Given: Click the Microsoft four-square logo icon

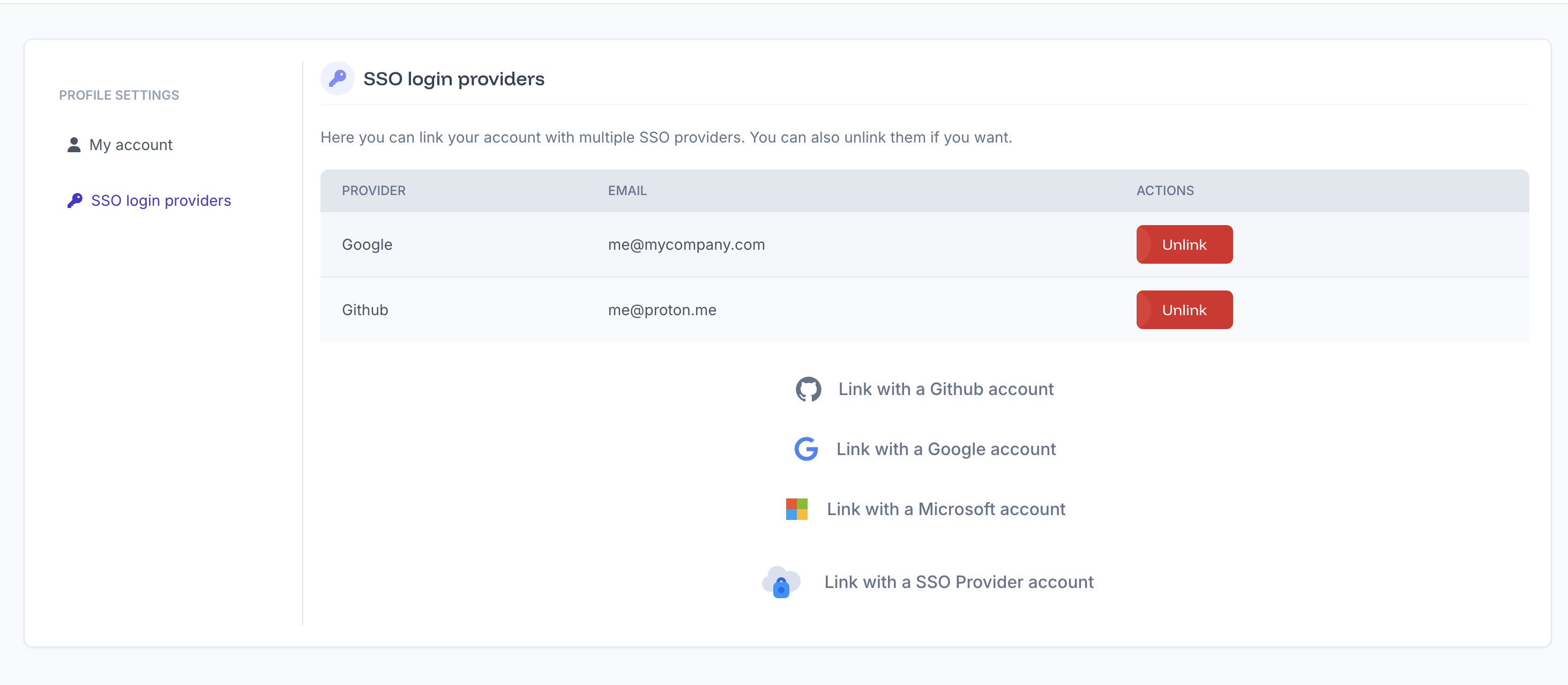Looking at the screenshot, I should tap(797, 509).
